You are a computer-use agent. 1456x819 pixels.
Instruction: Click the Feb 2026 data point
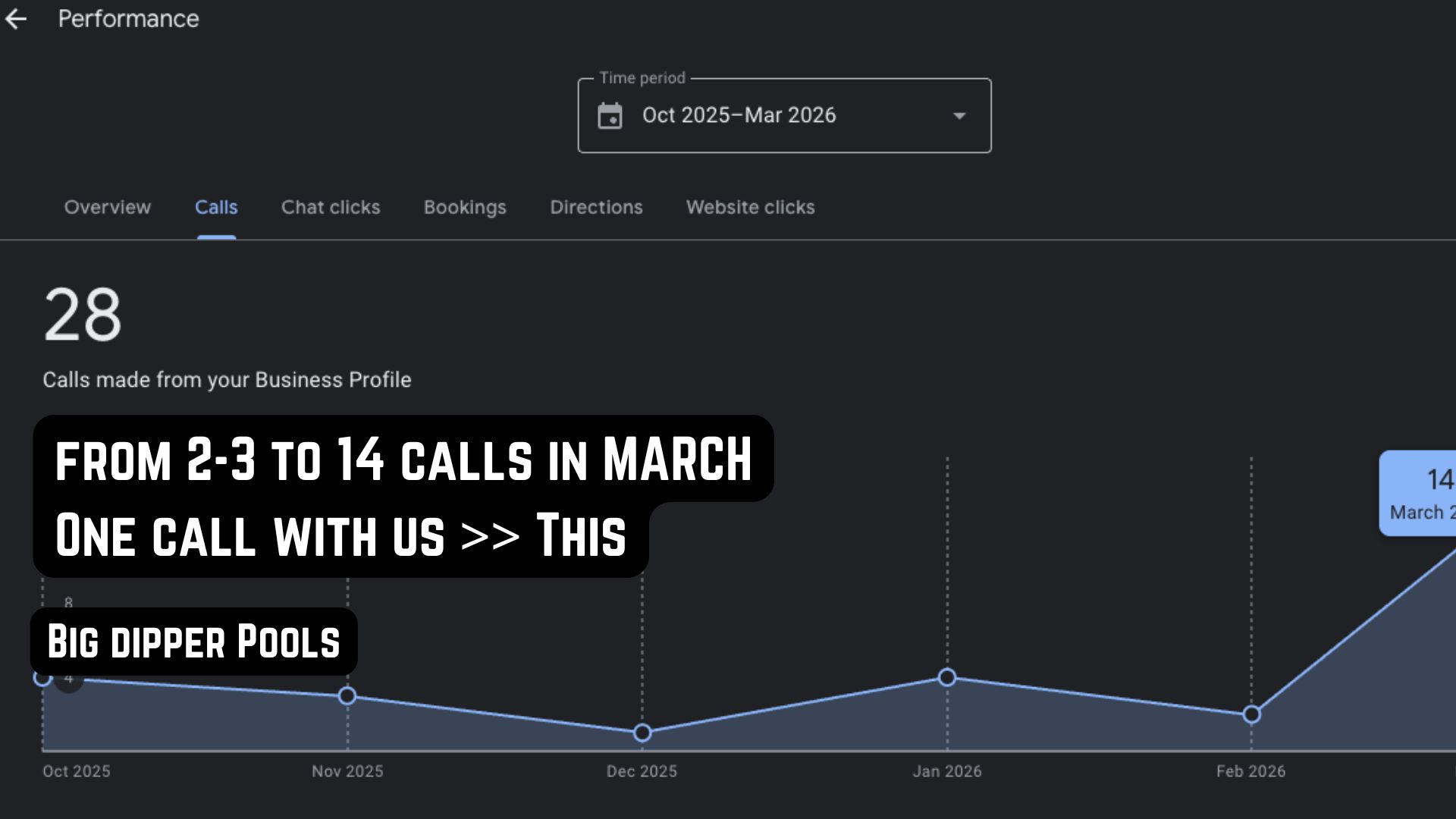[1252, 714]
